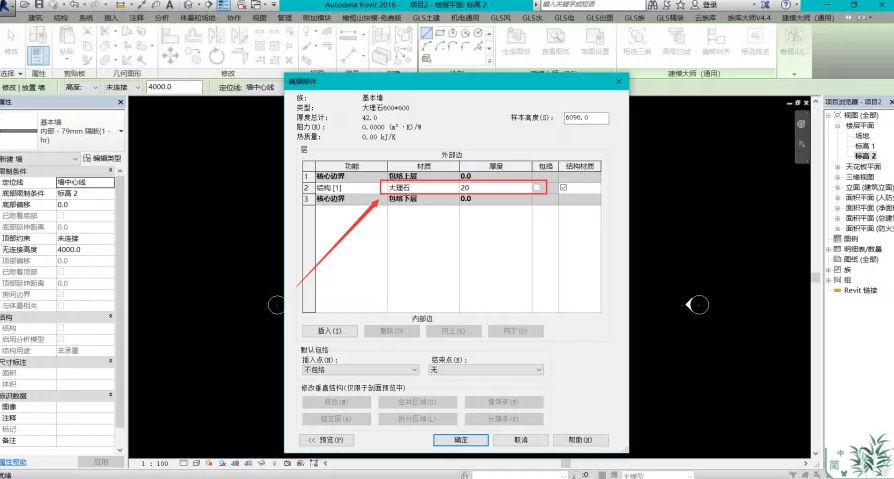Click the 取消 button in the dialog
The width and height of the screenshot is (894, 479).
pyautogui.click(x=521, y=440)
